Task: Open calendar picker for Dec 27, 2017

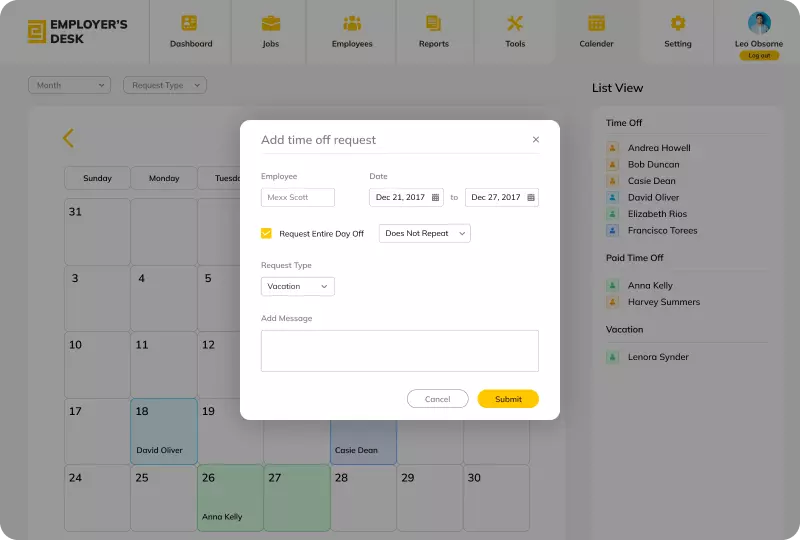Action: point(531,198)
